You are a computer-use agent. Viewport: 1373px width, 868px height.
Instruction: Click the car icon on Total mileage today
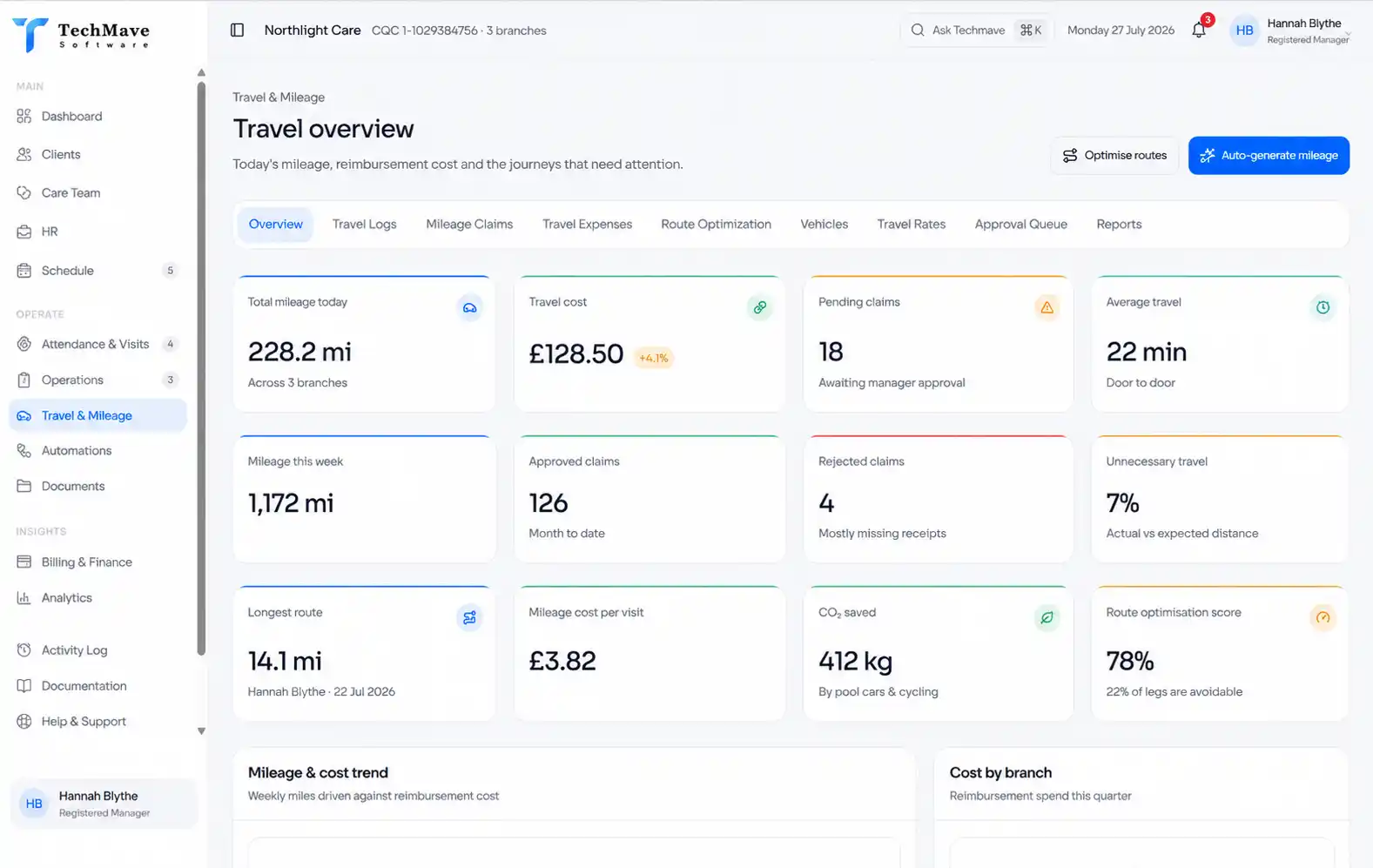tap(469, 307)
